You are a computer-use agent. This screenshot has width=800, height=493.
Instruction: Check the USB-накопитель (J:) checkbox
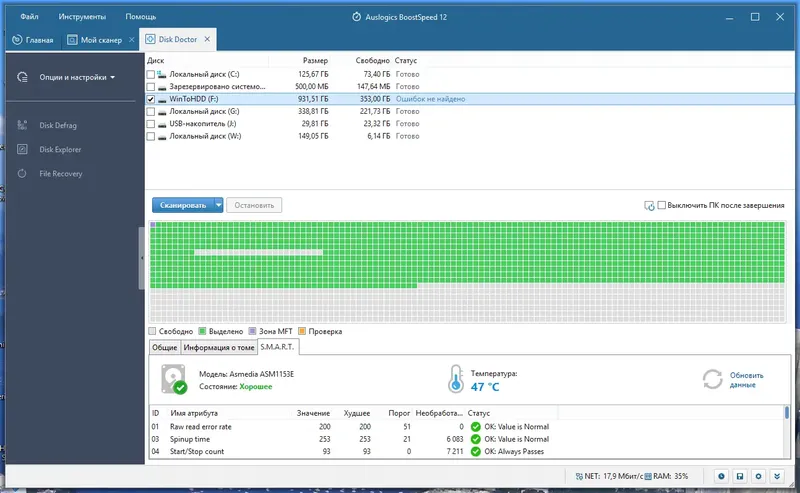[x=151, y=124]
